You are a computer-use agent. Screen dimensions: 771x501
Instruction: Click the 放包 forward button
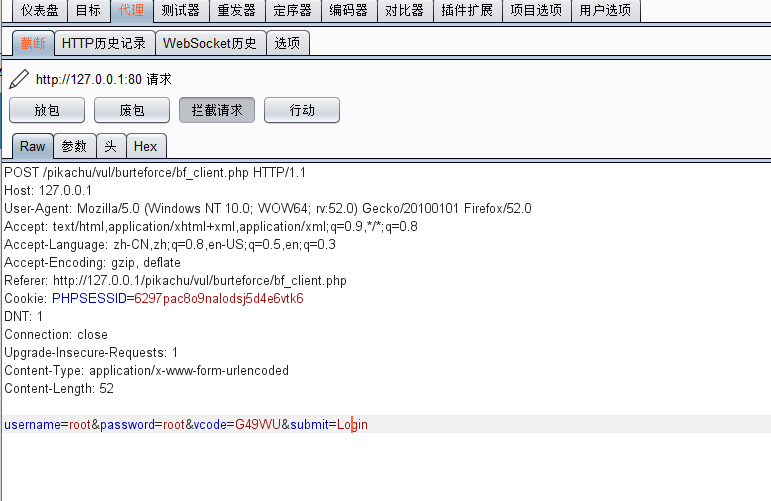[47, 110]
